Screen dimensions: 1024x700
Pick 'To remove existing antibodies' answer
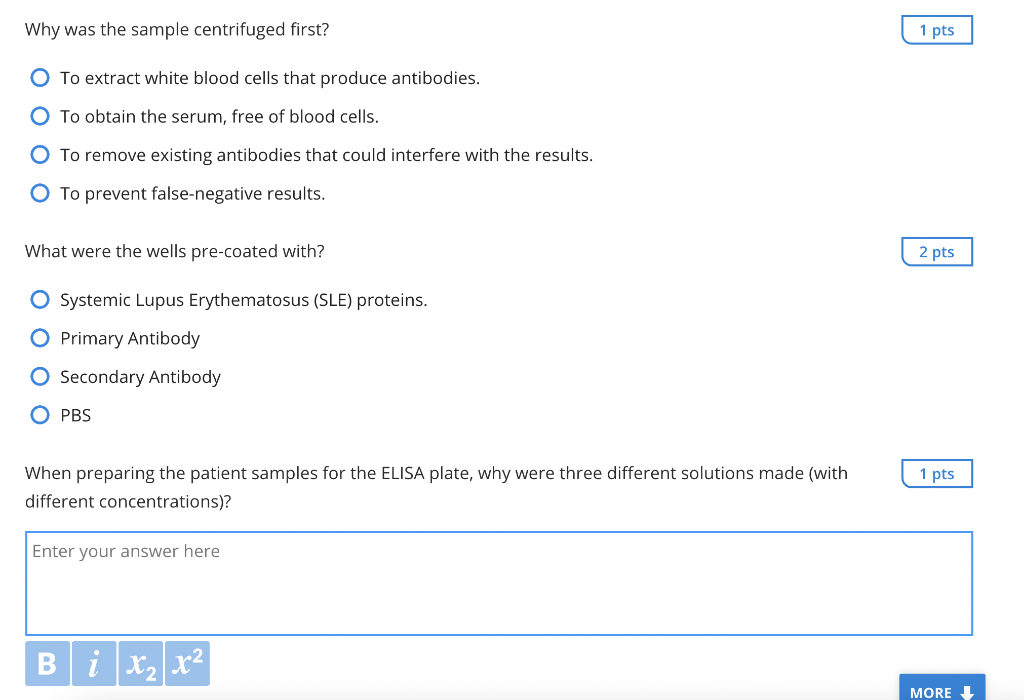click(x=39, y=154)
